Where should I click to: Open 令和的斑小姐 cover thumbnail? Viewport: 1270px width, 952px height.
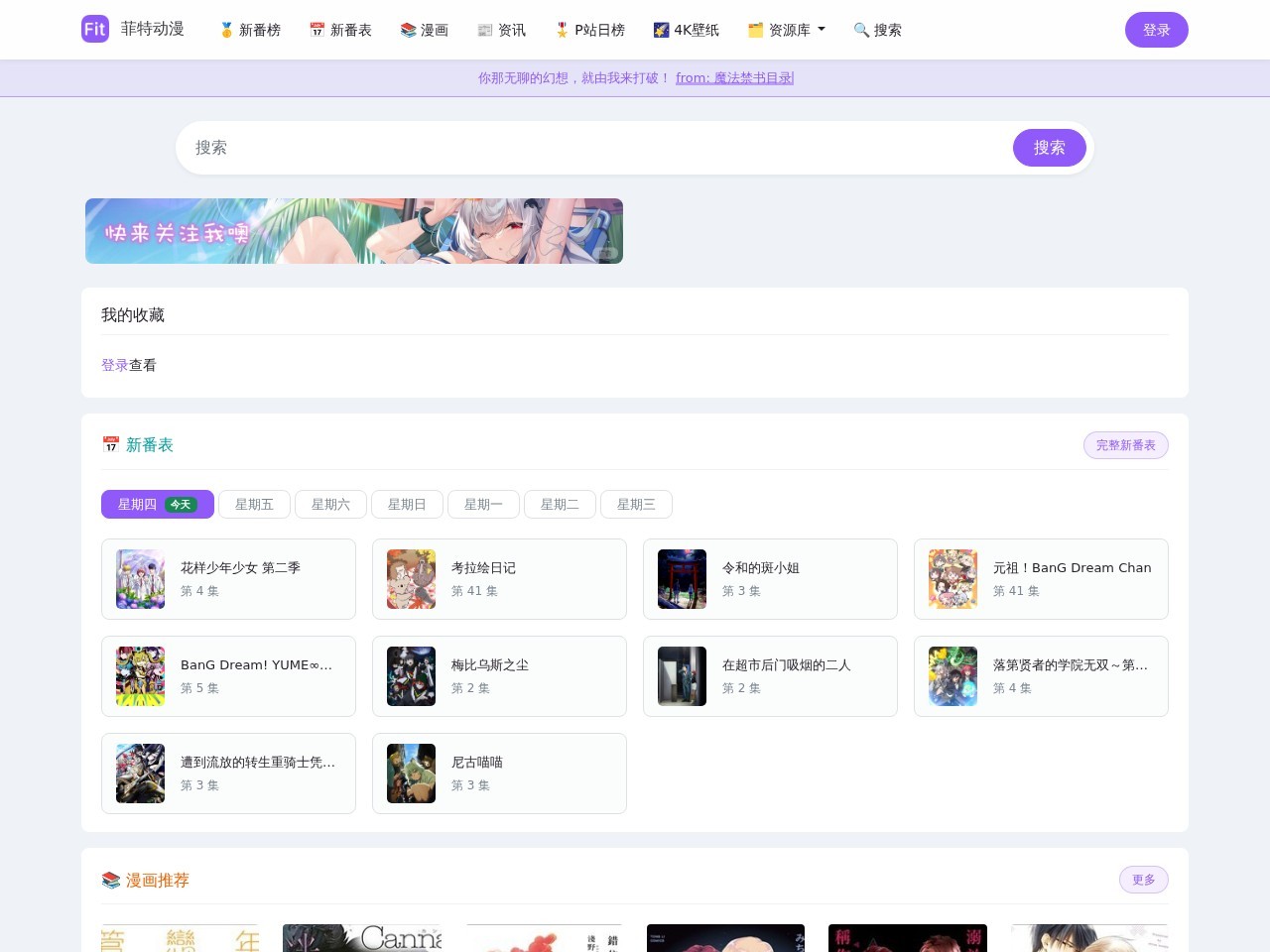click(x=682, y=579)
